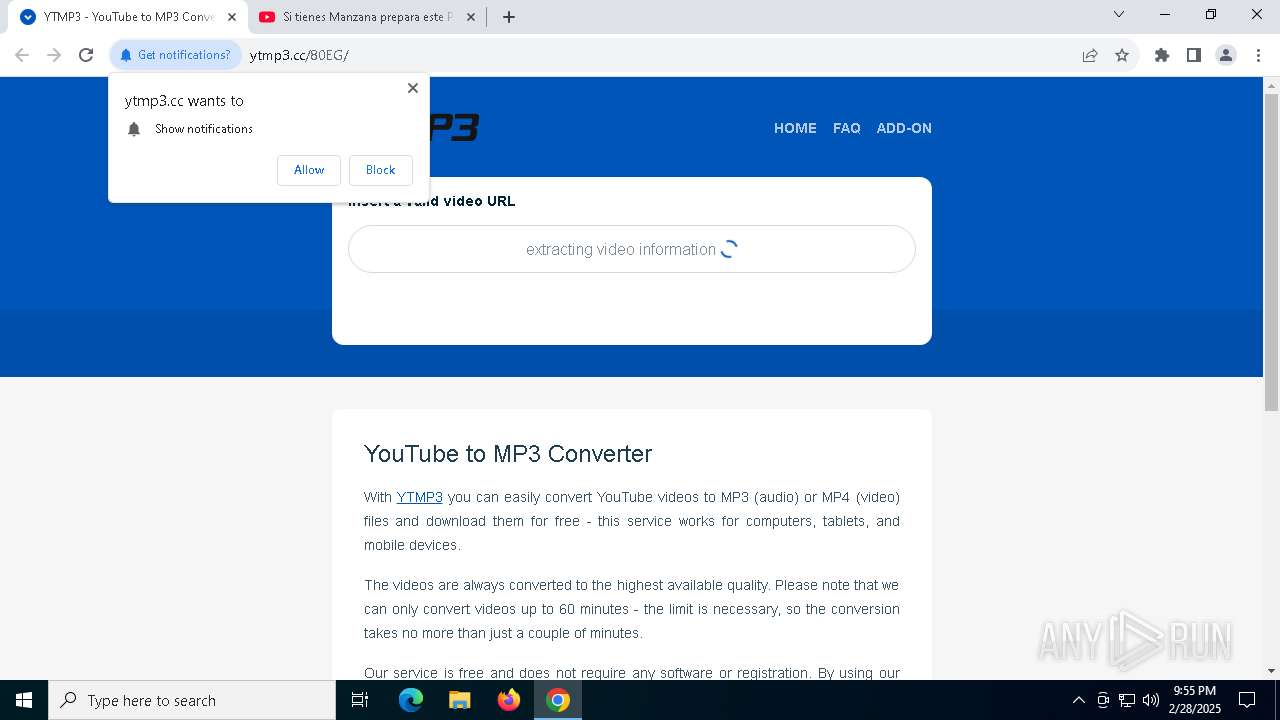1280x720 pixels.
Task: Open the Chrome profile avatar
Action: (1226, 55)
